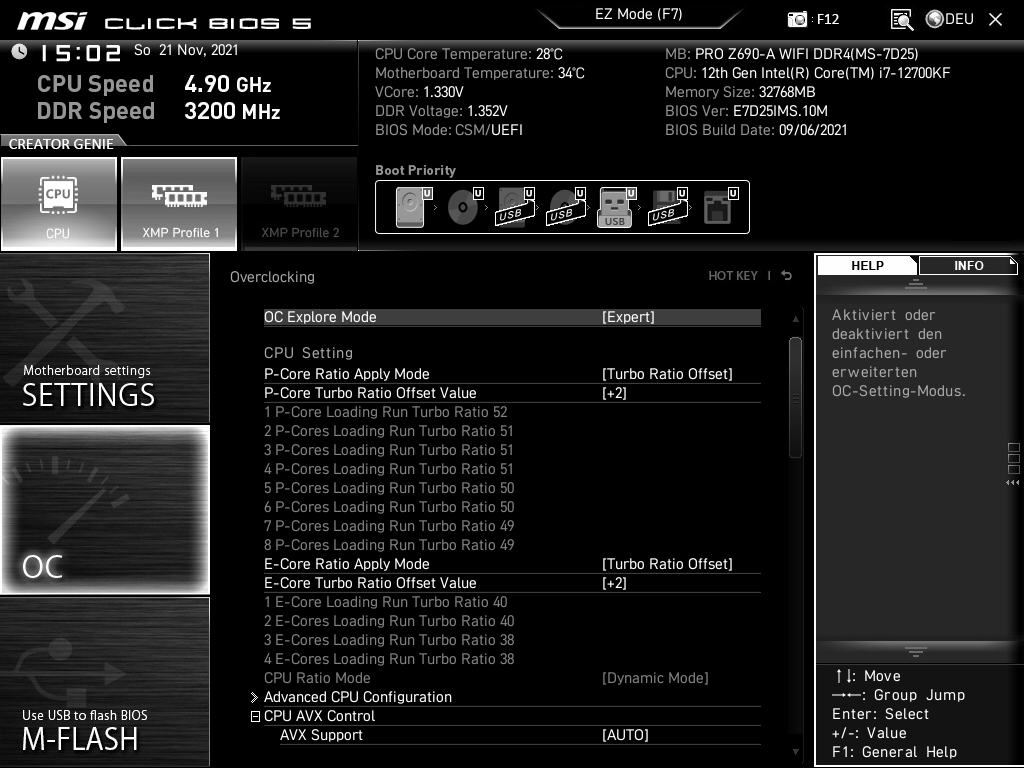
Task: Collapse the CPU AVX Control section
Action: point(255,716)
